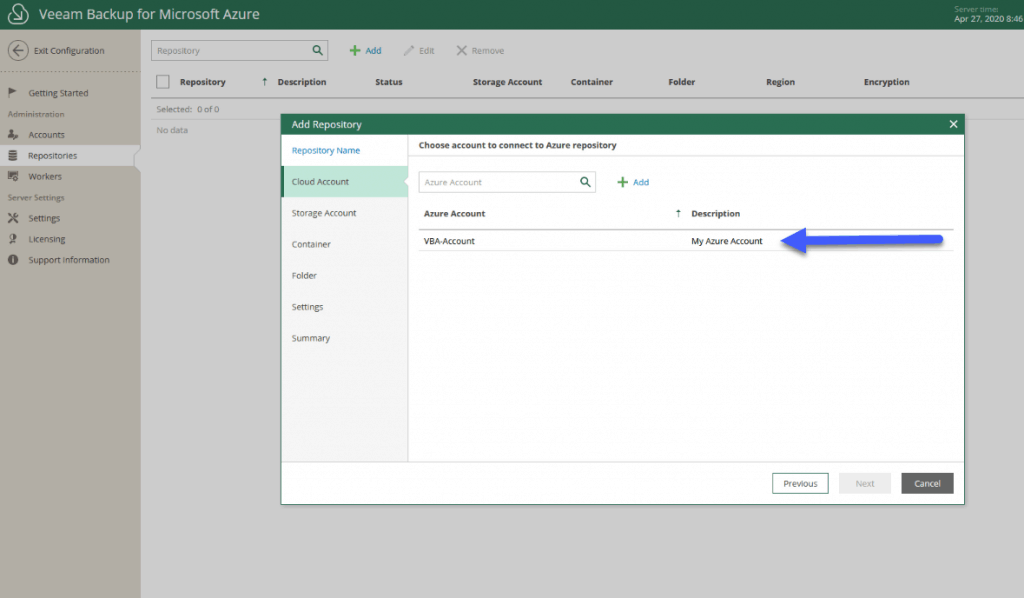The height and width of the screenshot is (598, 1024).
Task: Click the Repositories stack icon
Action: point(12,155)
